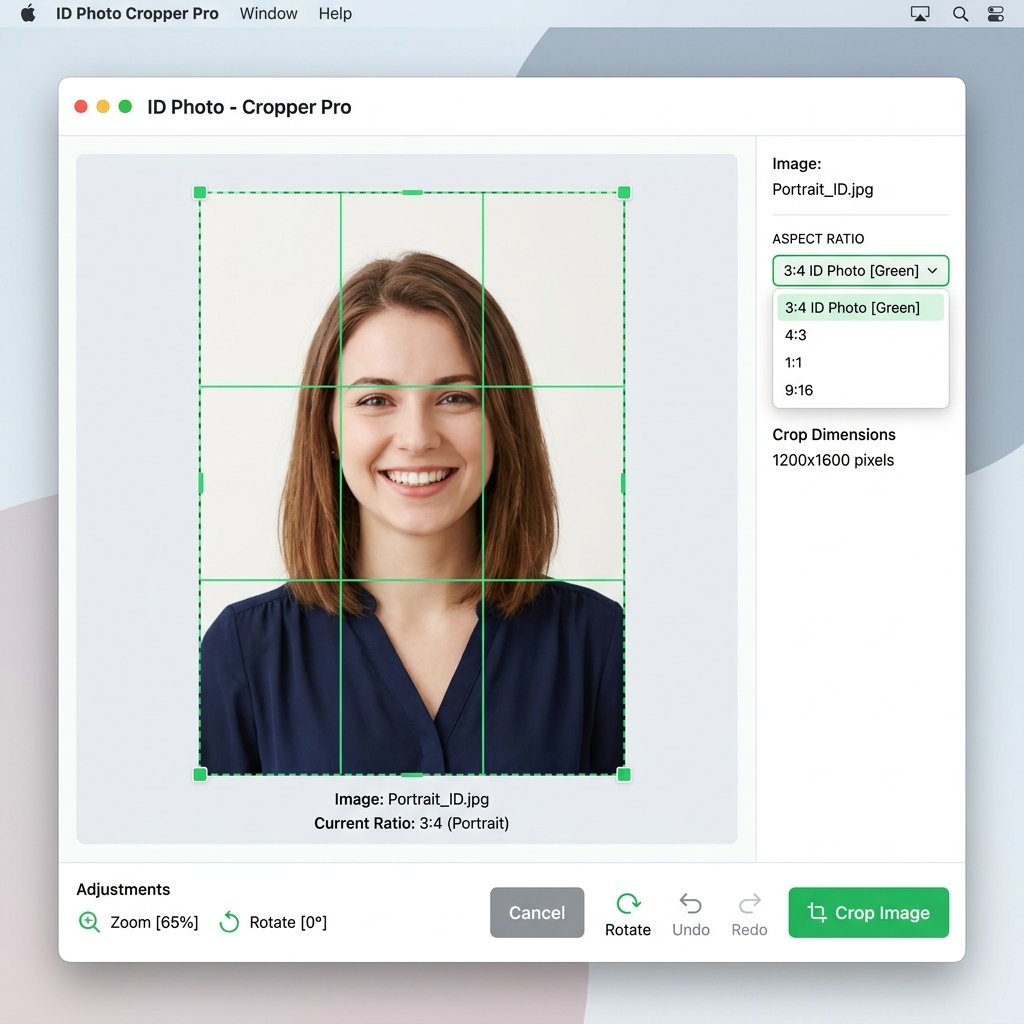Click the Redo arrow icon
Image resolution: width=1024 pixels, height=1024 pixels.
[749, 903]
